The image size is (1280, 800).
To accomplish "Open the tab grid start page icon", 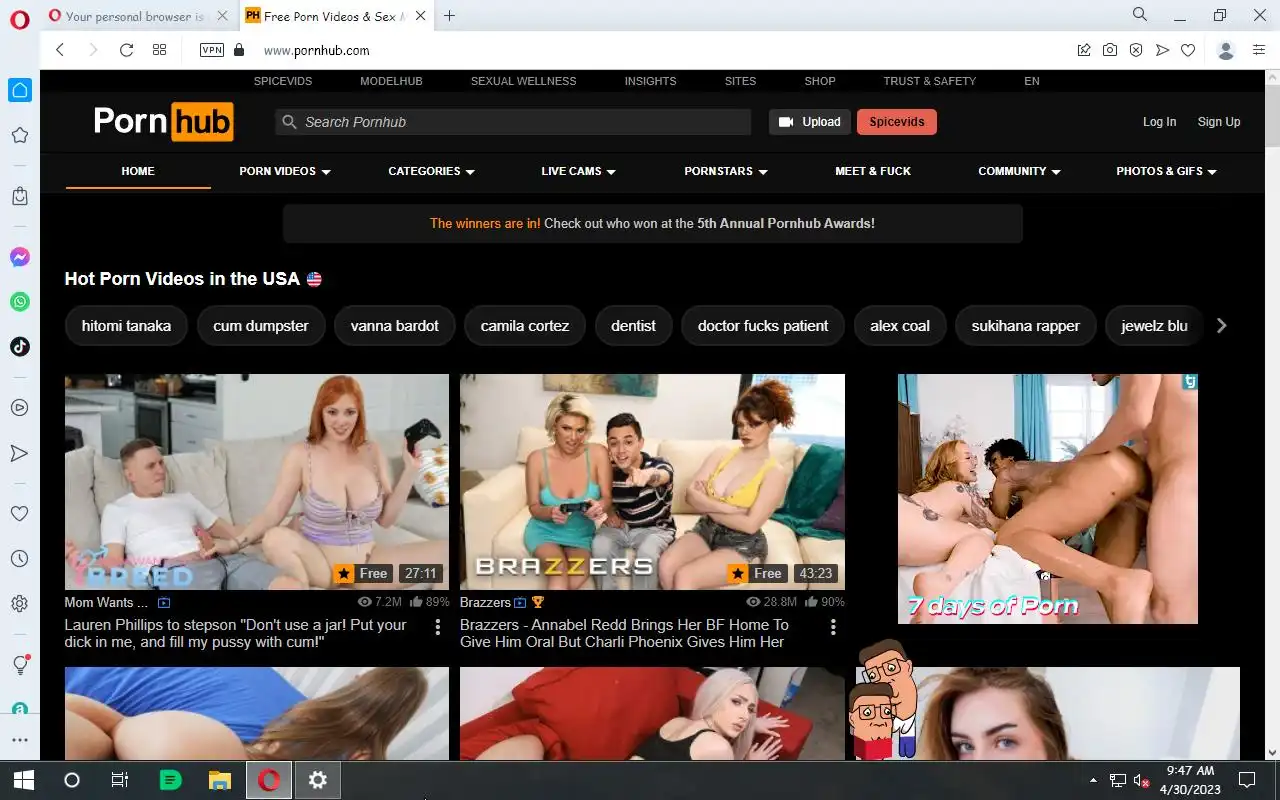I will pyautogui.click(x=159, y=50).
